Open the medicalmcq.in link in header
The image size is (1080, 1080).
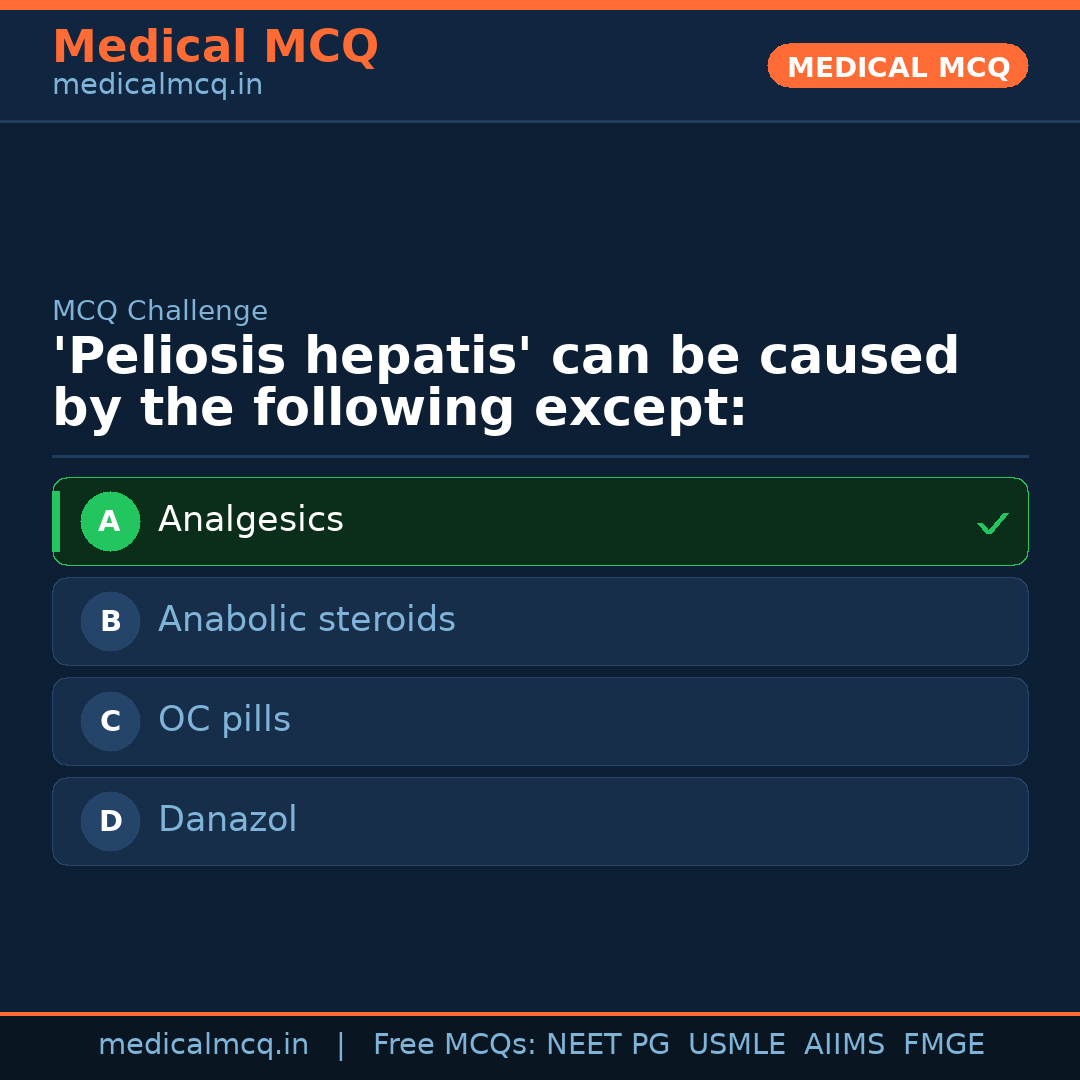(x=157, y=86)
